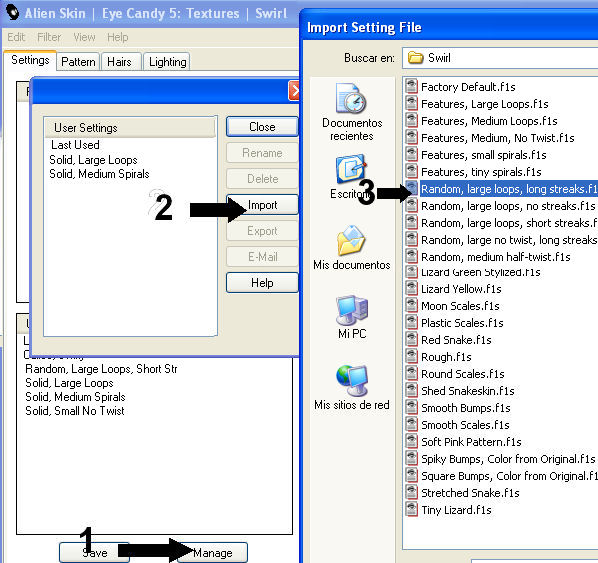Click the Alien Skin logo icon
The width and height of the screenshot is (598, 563).
[x=13, y=13]
